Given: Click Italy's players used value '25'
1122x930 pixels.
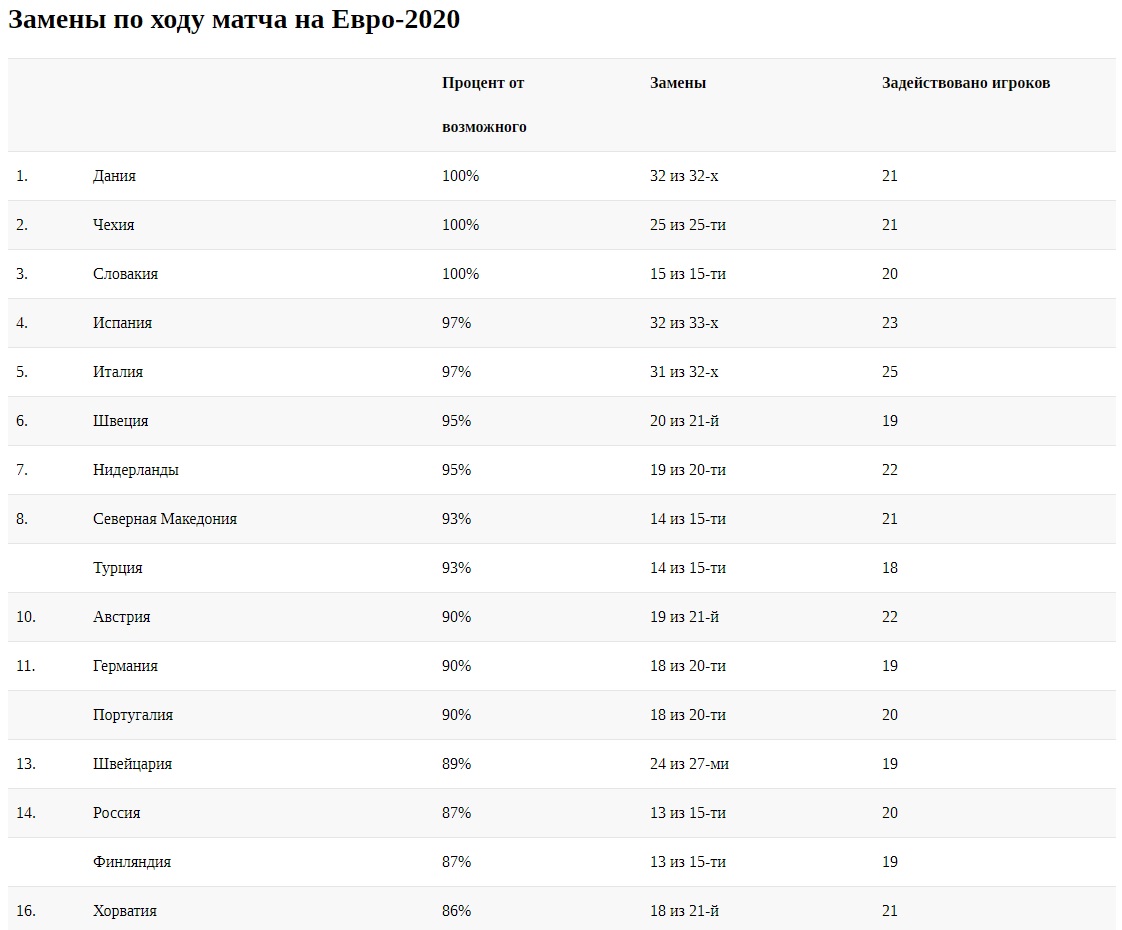Looking at the screenshot, I should click(x=890, y=372).
